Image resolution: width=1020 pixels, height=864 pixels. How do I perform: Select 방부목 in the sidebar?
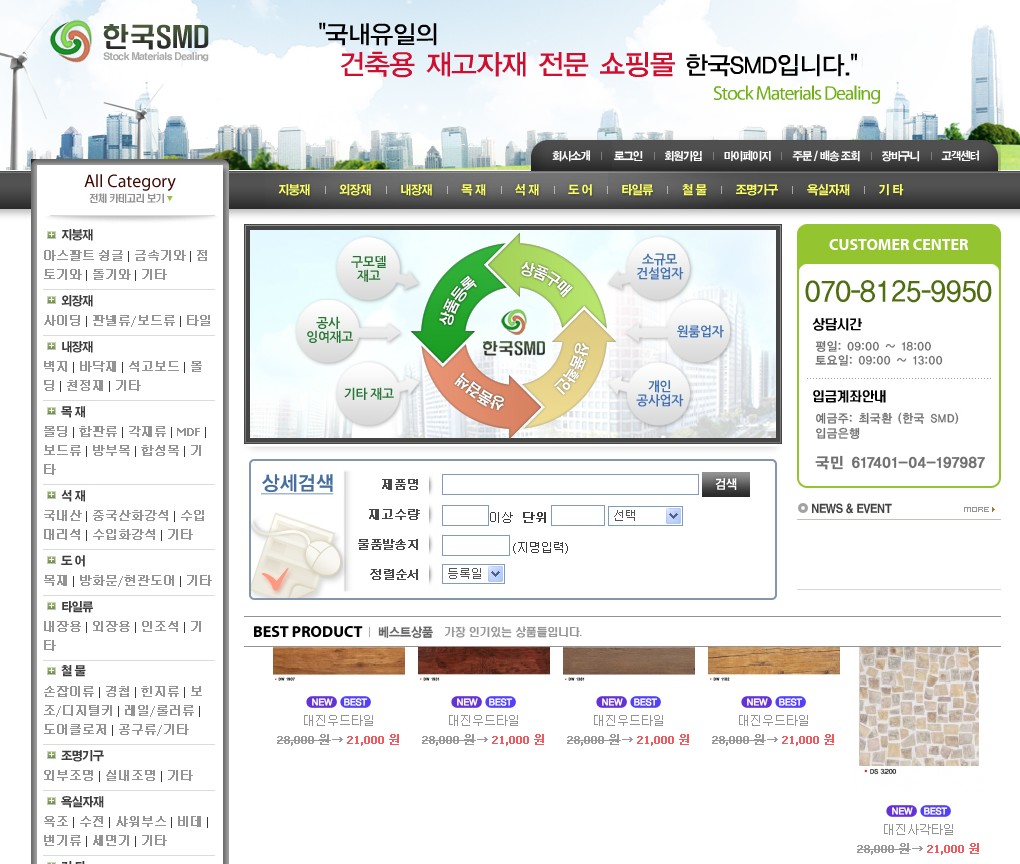111,451
